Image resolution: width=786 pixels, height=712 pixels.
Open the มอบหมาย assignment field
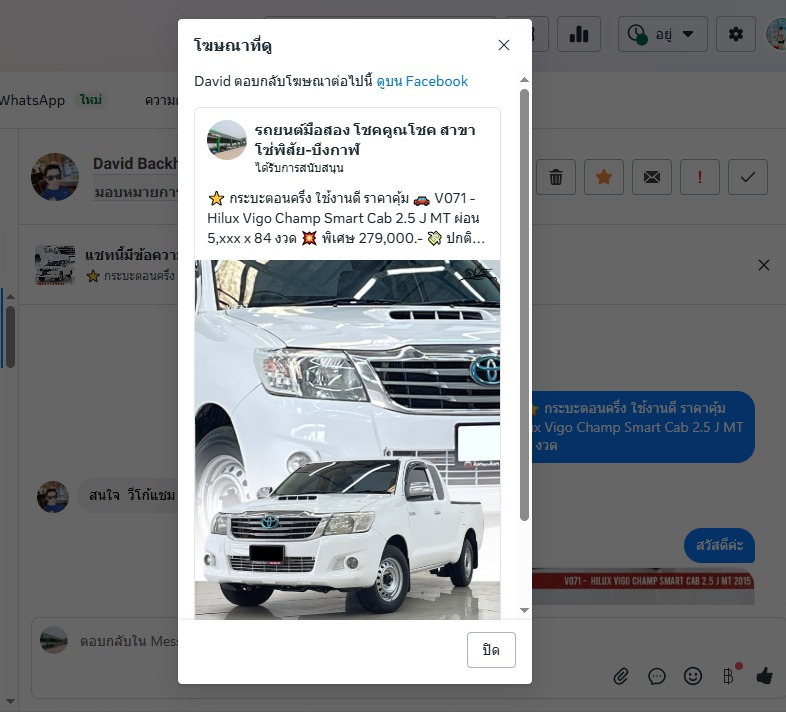point(136,192)
